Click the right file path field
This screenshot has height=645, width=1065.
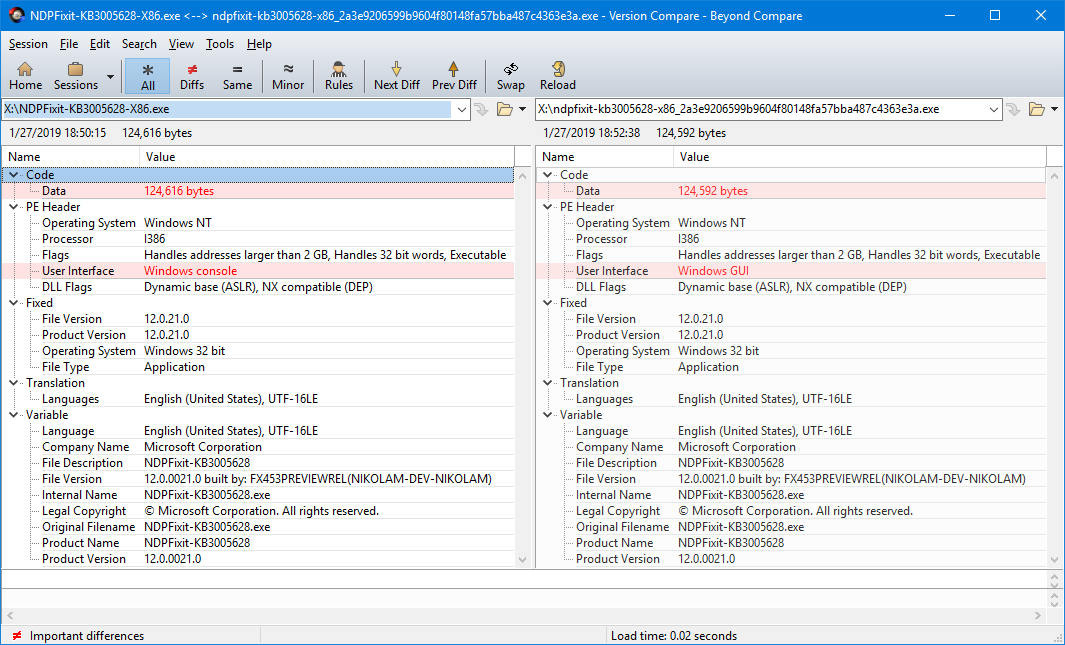[x=761, y=109]
